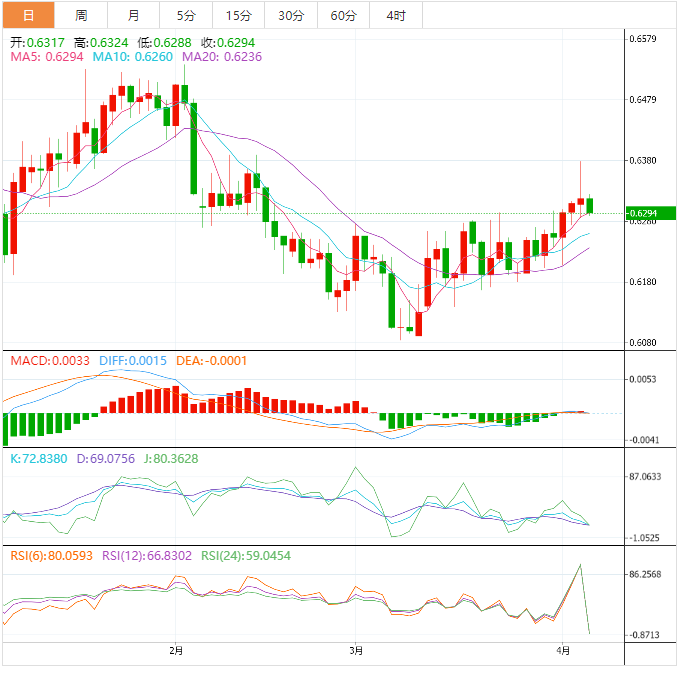681x674 pixels.
Task: Click the 4月 marker on the time axis
Action: pyautogui.click(x=562, y=651)
